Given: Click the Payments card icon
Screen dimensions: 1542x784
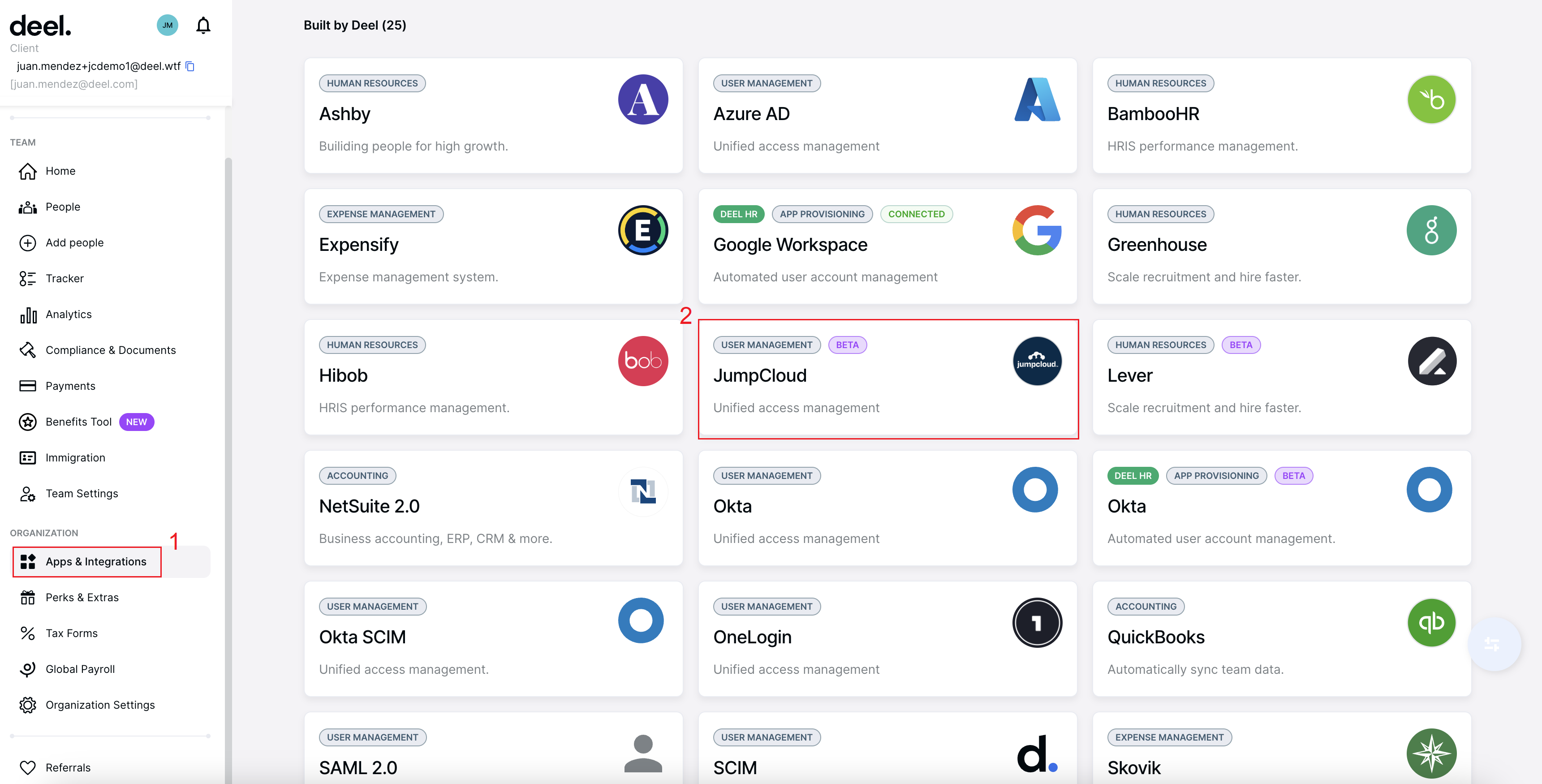Looking at the screenshot, I should pos(27,387).
